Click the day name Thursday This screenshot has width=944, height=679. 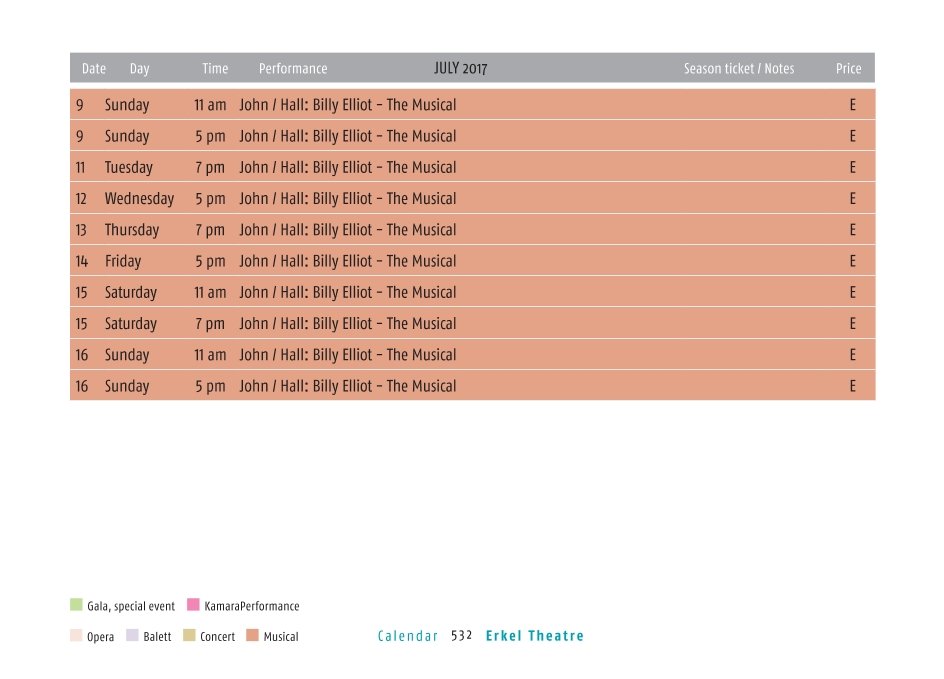coord(132,230)
